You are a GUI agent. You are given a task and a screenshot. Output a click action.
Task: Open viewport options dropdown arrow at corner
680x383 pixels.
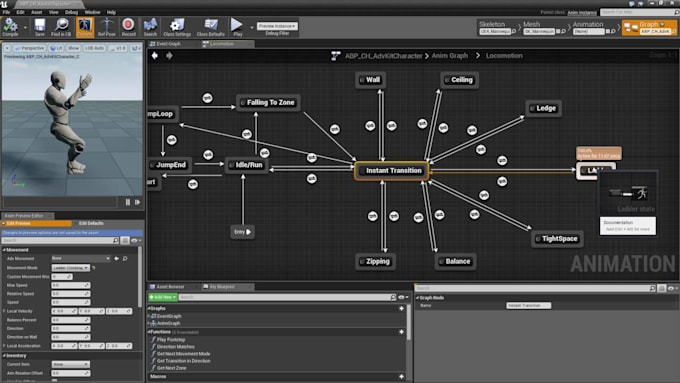[7, 48]
